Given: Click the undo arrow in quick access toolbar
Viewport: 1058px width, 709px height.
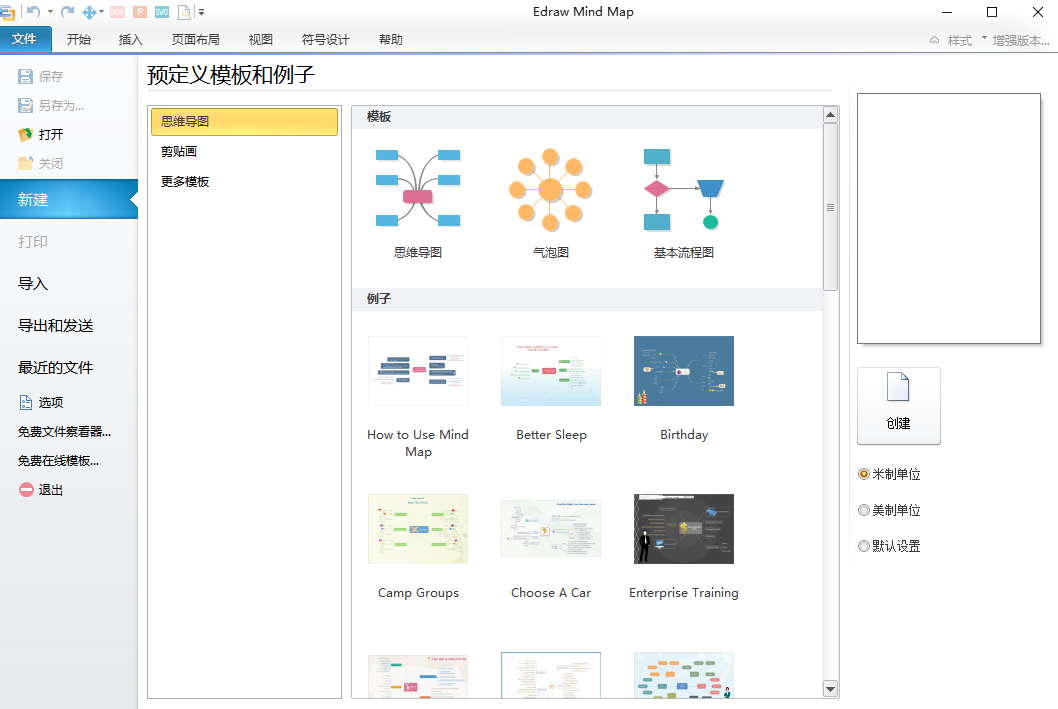Looking at the screenshot, I should (33, 12).
